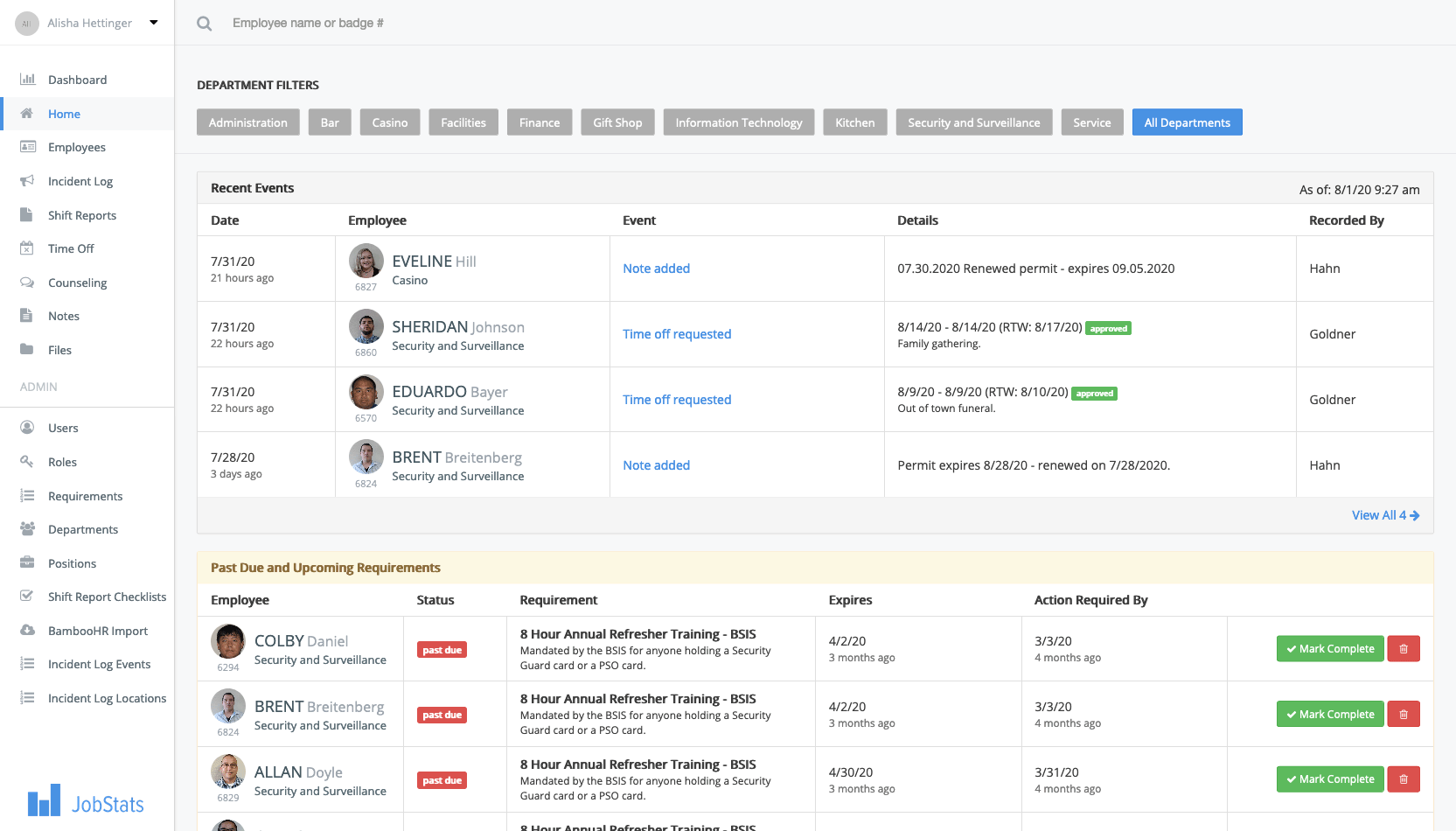Image resolution: width=1456 pixels, height=831 pixels.
Task: Filter by Administration department
Action: click(248, 122)
